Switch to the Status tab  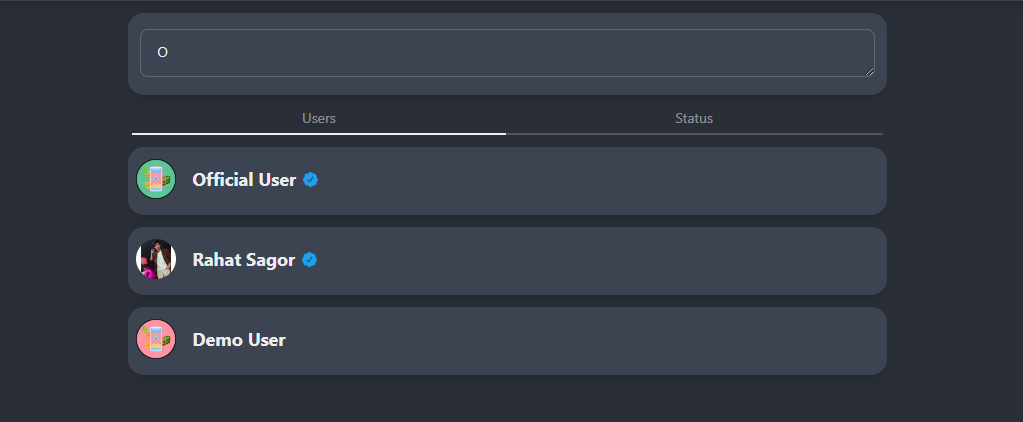(694, 118)
